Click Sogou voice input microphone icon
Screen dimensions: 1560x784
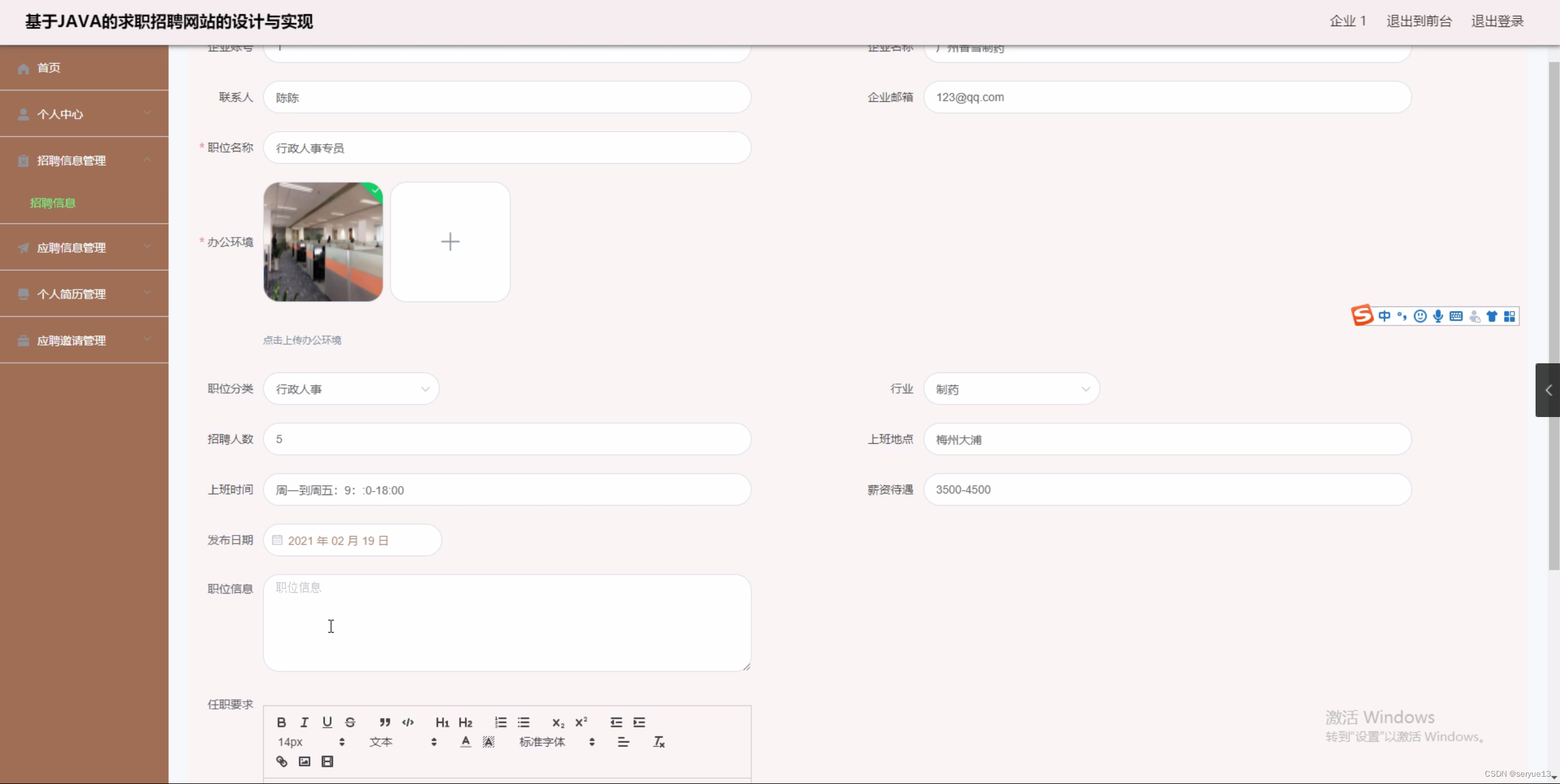(x=1438, y=316)
